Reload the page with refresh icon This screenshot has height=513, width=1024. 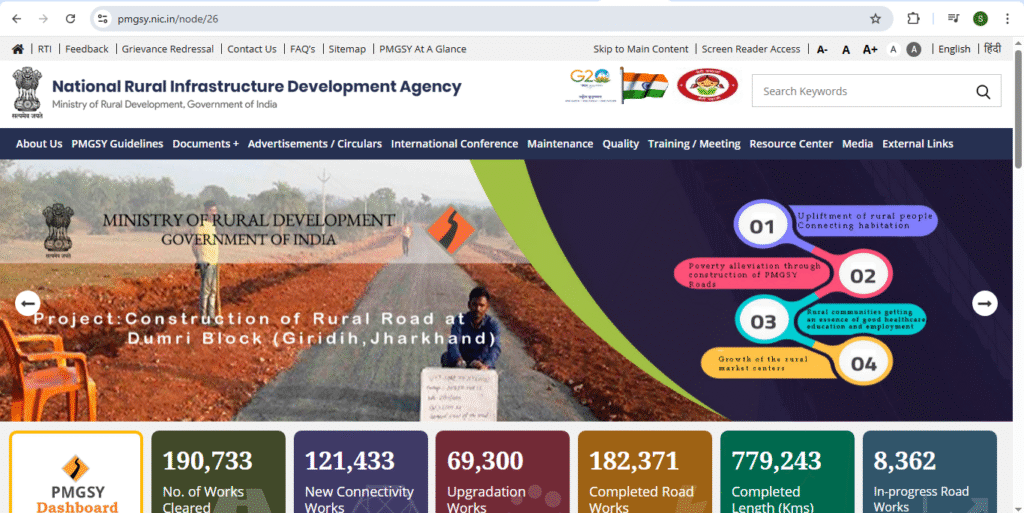(71, 19)
